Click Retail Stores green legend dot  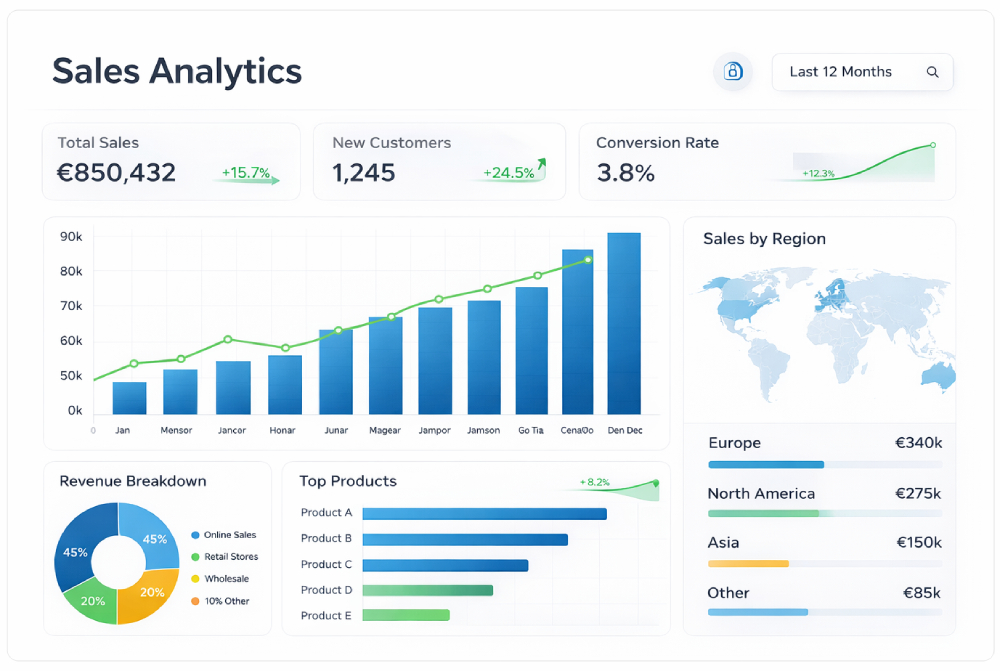pos(195,557)
